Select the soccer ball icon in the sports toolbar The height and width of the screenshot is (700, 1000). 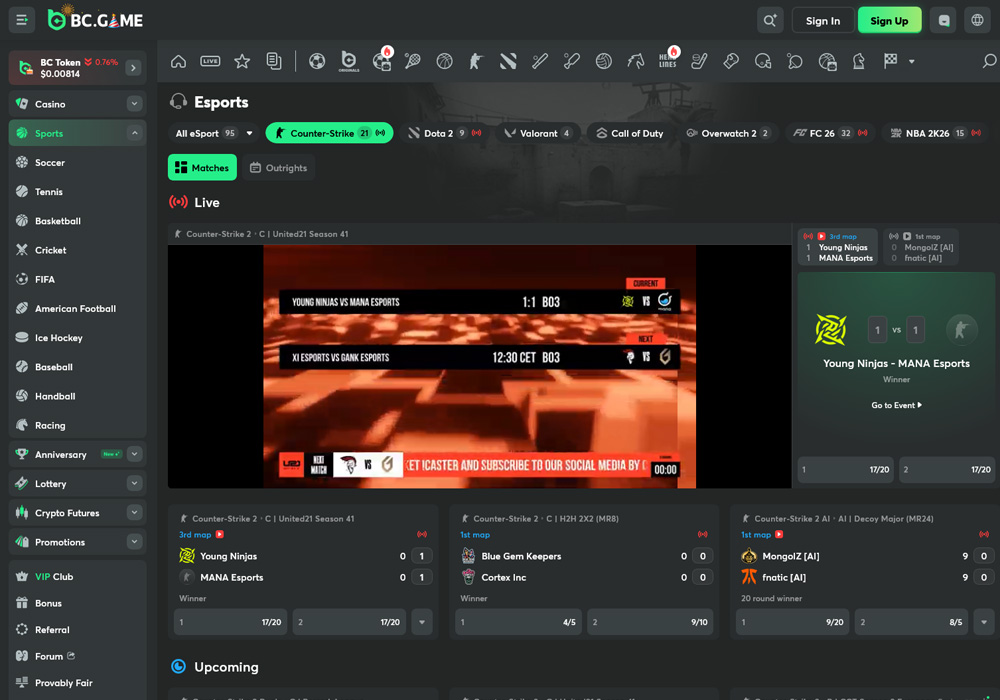(x=317, y=61)
